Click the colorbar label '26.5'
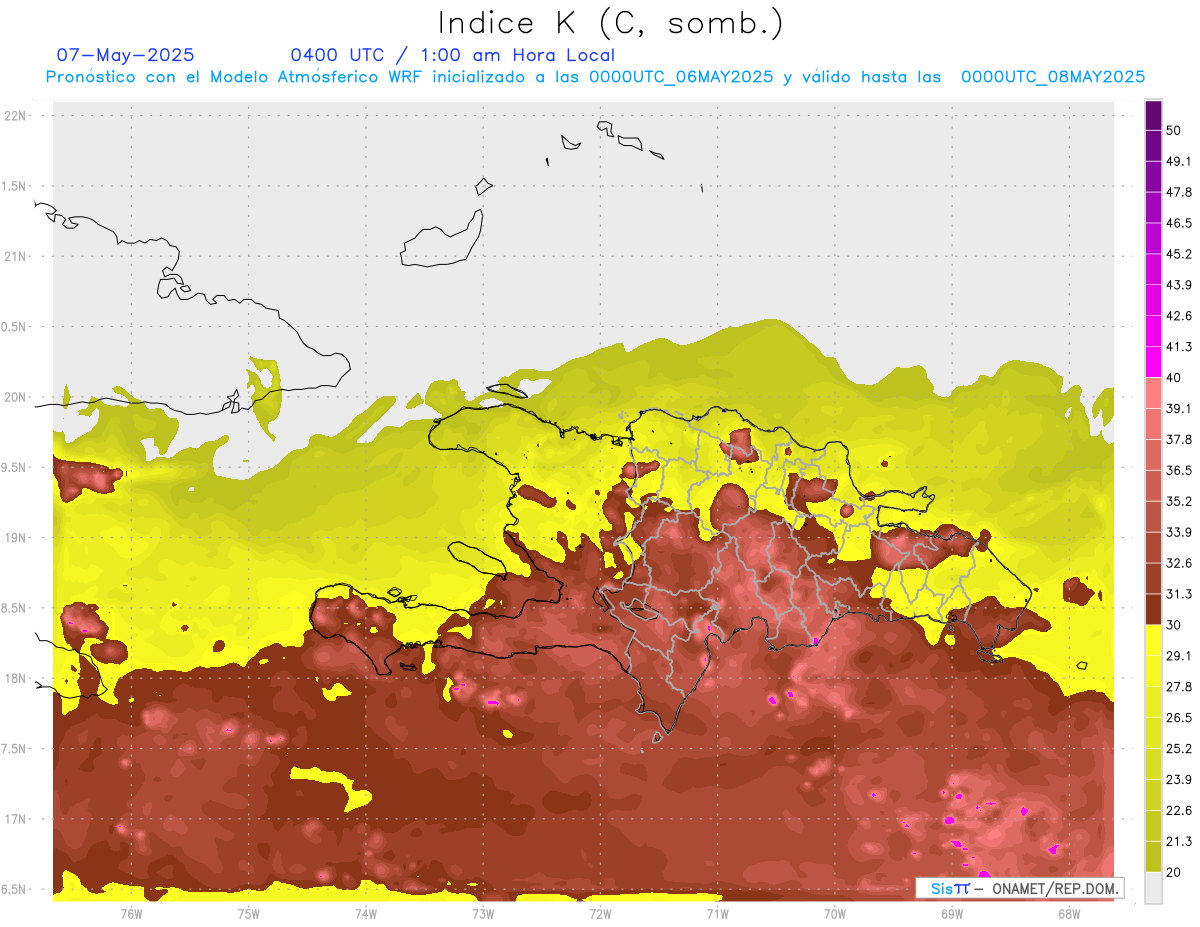1200x927 pixels. click(x=1178, y=718)
